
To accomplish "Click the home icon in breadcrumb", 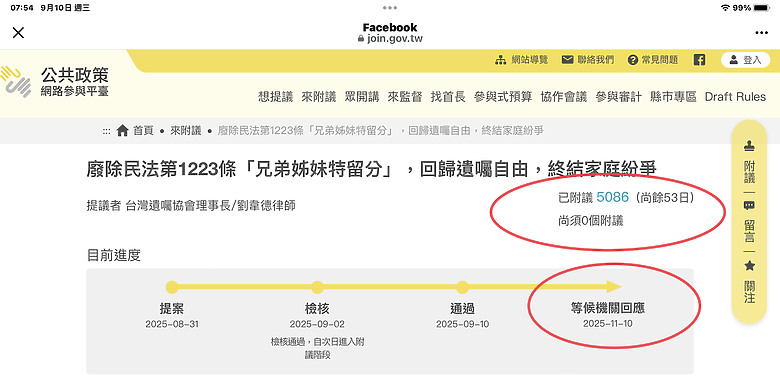I will pos(122,131).
